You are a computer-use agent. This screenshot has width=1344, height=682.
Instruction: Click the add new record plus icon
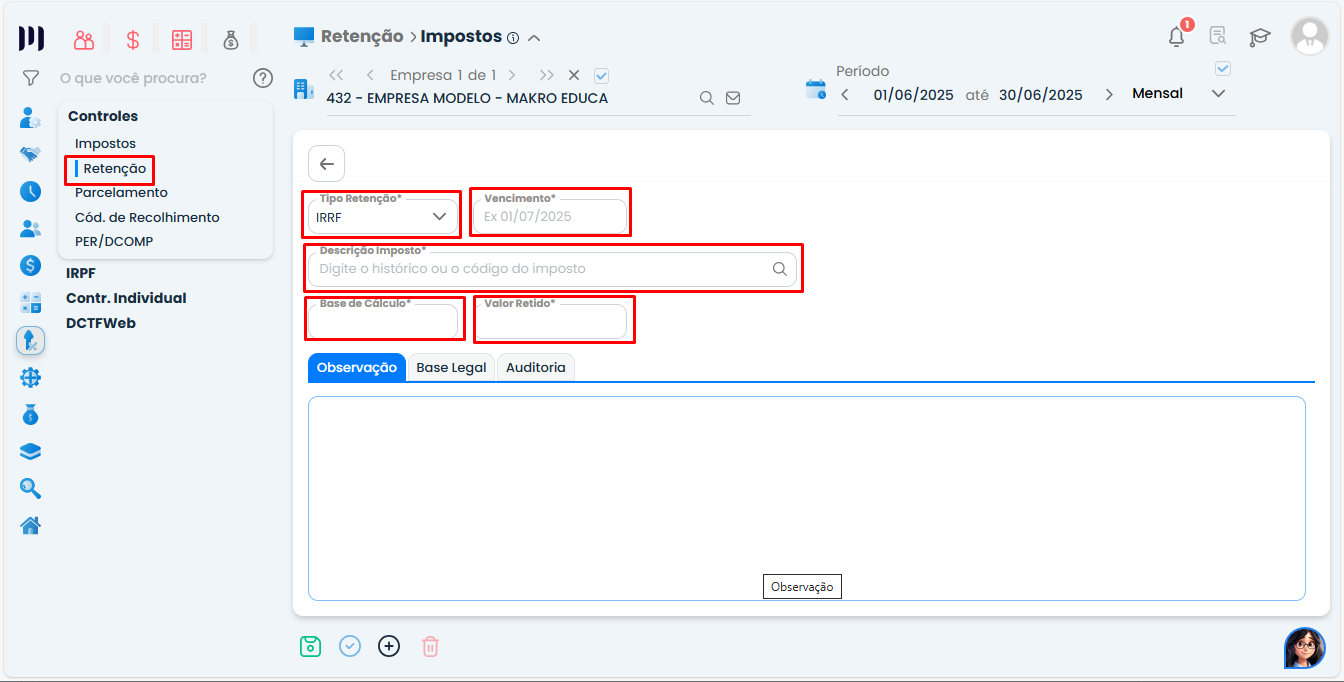point(389,646)
